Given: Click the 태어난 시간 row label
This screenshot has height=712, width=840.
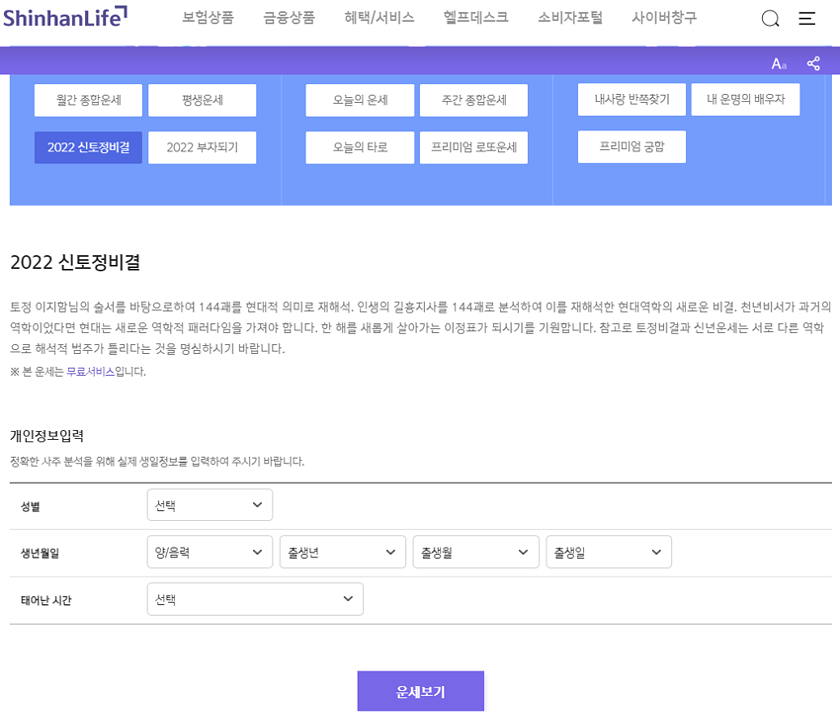Looking at the screenshot, I should (46, 601).
